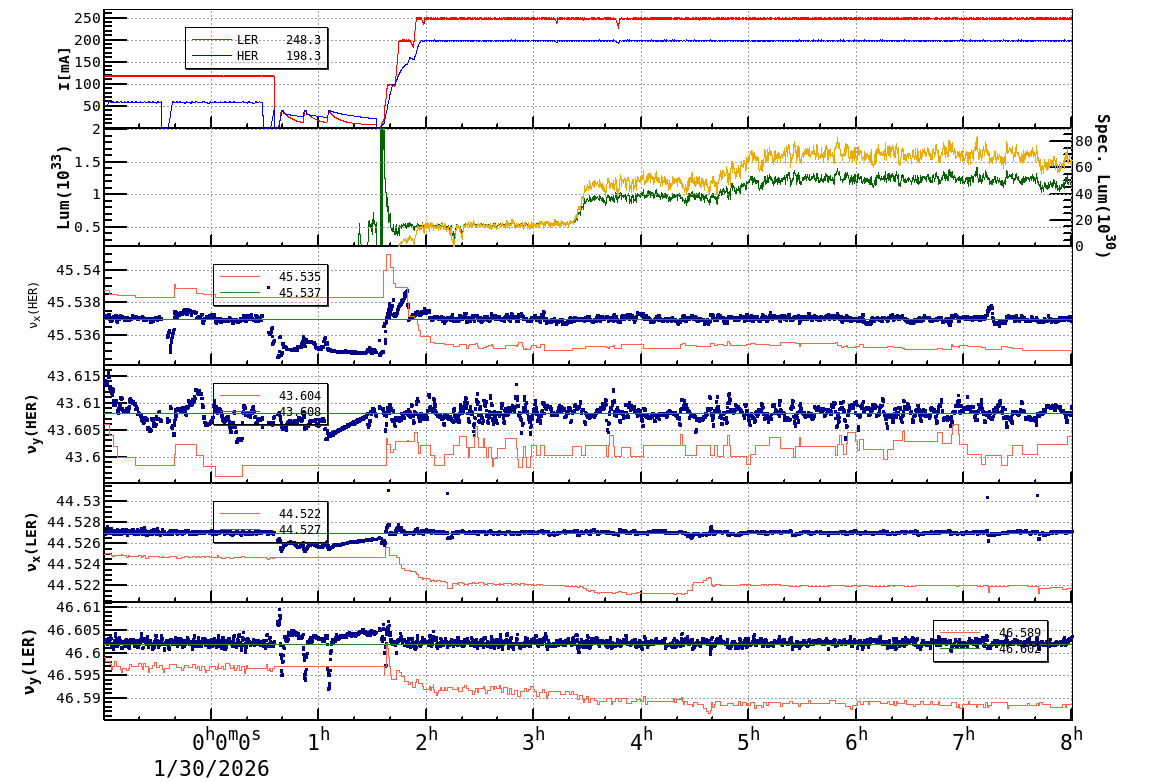Viewport: 1154px width, 782px height.
Task: Click the 46.589 legend value
Action: tap(1020, 633)
